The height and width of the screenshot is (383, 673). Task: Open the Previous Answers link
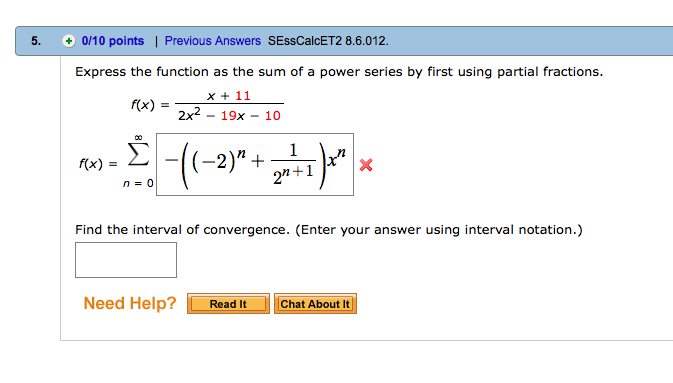(212, 41)
